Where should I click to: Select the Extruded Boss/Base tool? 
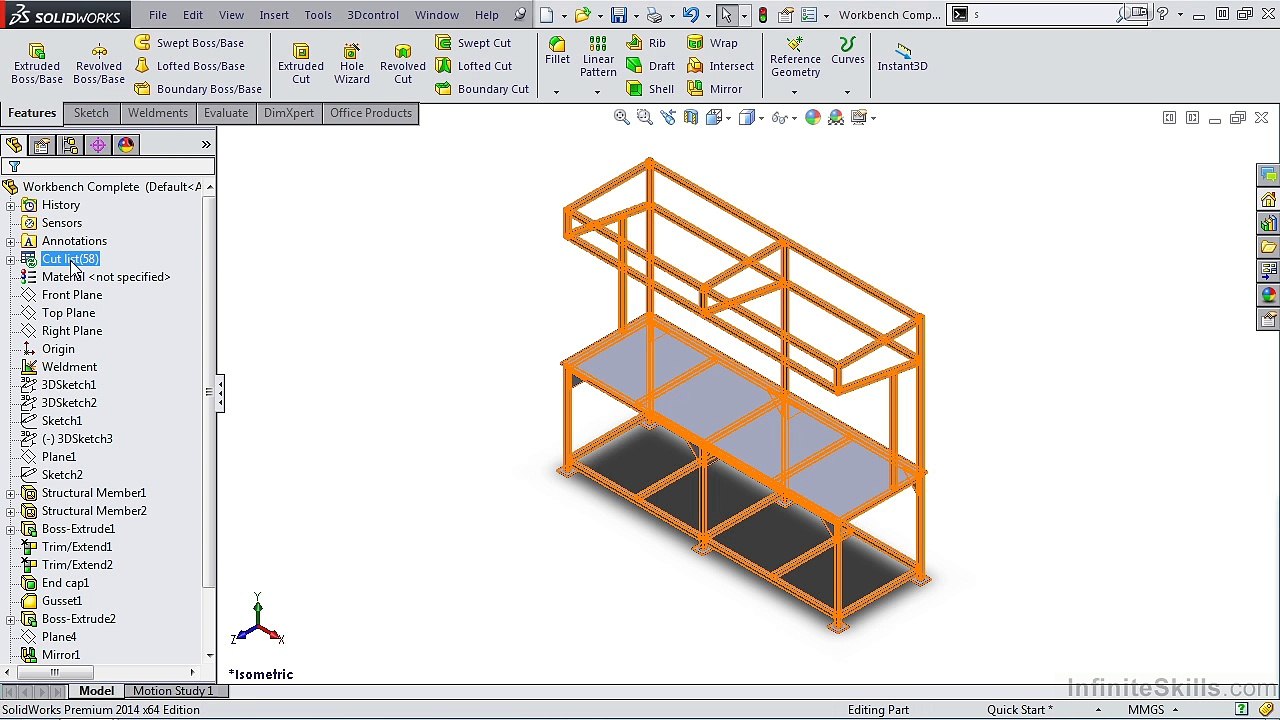point(37,64)
